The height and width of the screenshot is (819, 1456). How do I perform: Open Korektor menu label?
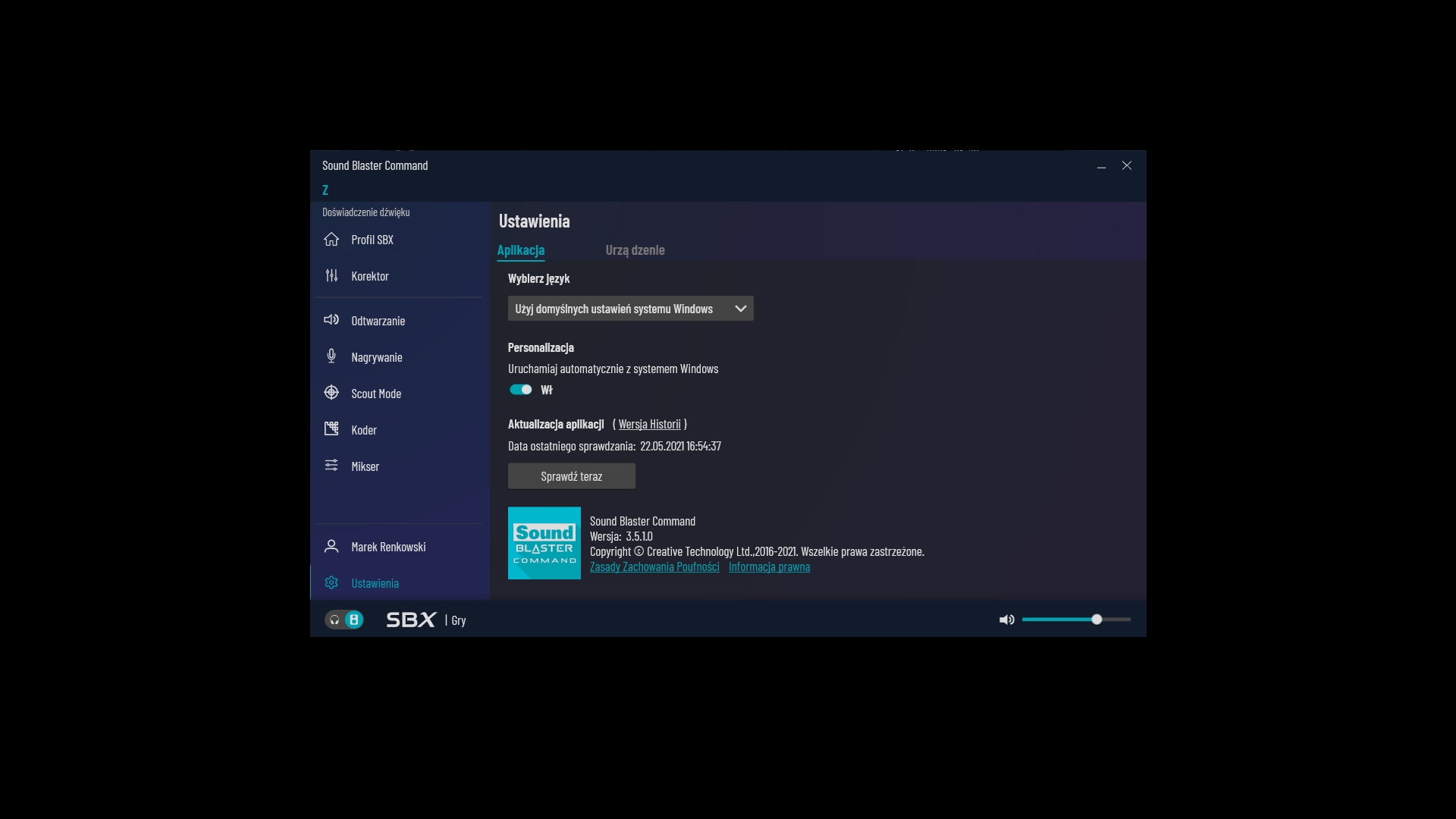(x=370, y=276)
